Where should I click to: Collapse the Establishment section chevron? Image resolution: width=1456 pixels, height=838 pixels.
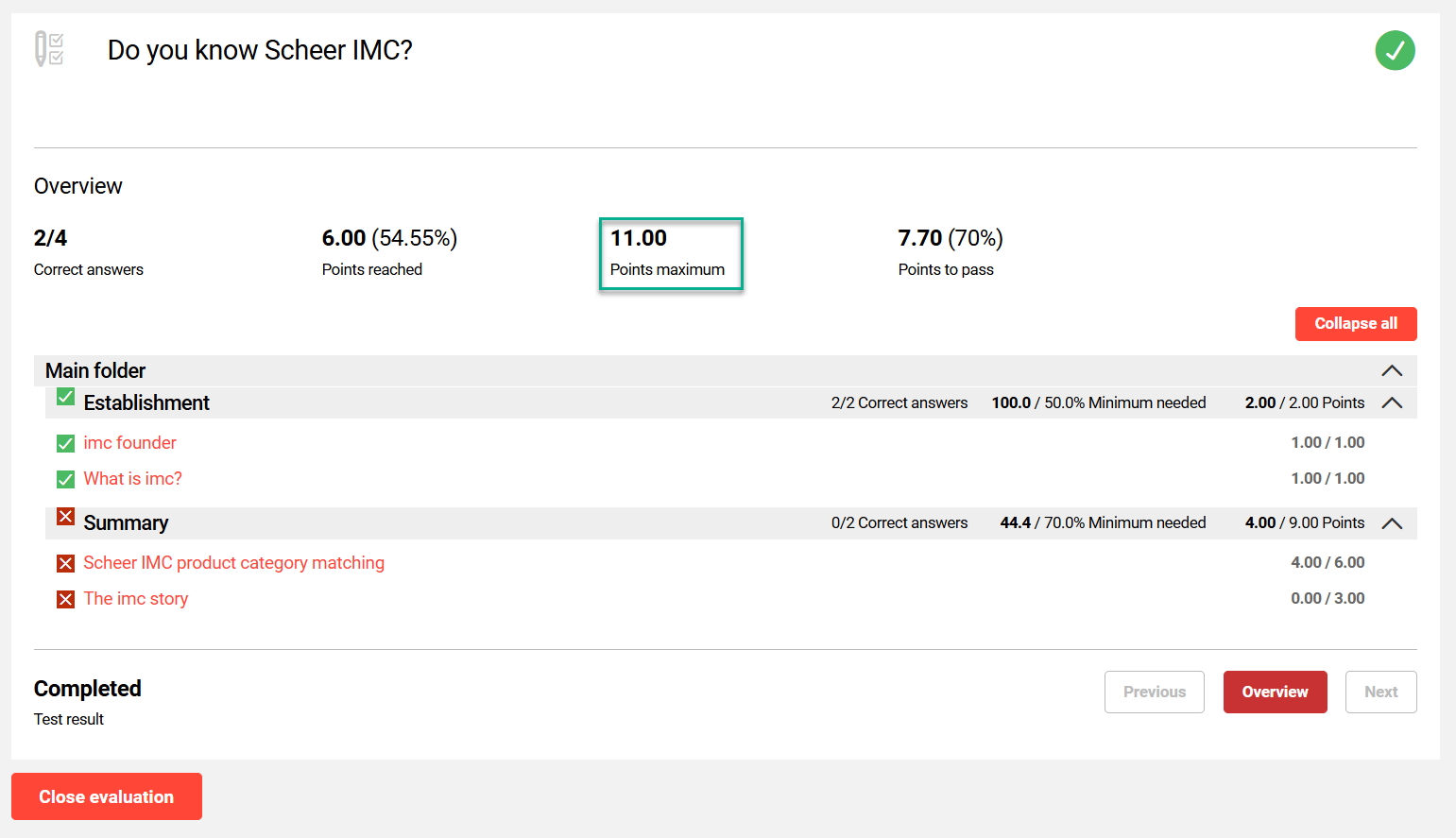(1392, 402)
